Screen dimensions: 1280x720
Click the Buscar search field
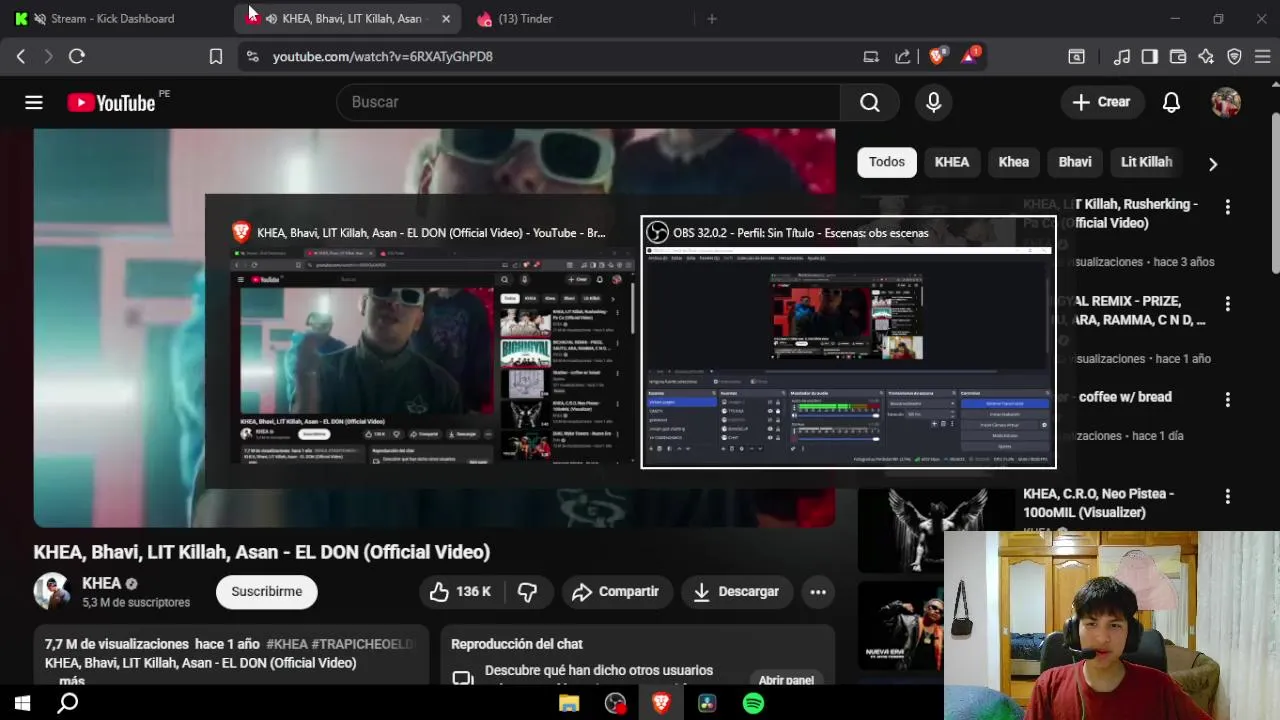pos(590,102)
